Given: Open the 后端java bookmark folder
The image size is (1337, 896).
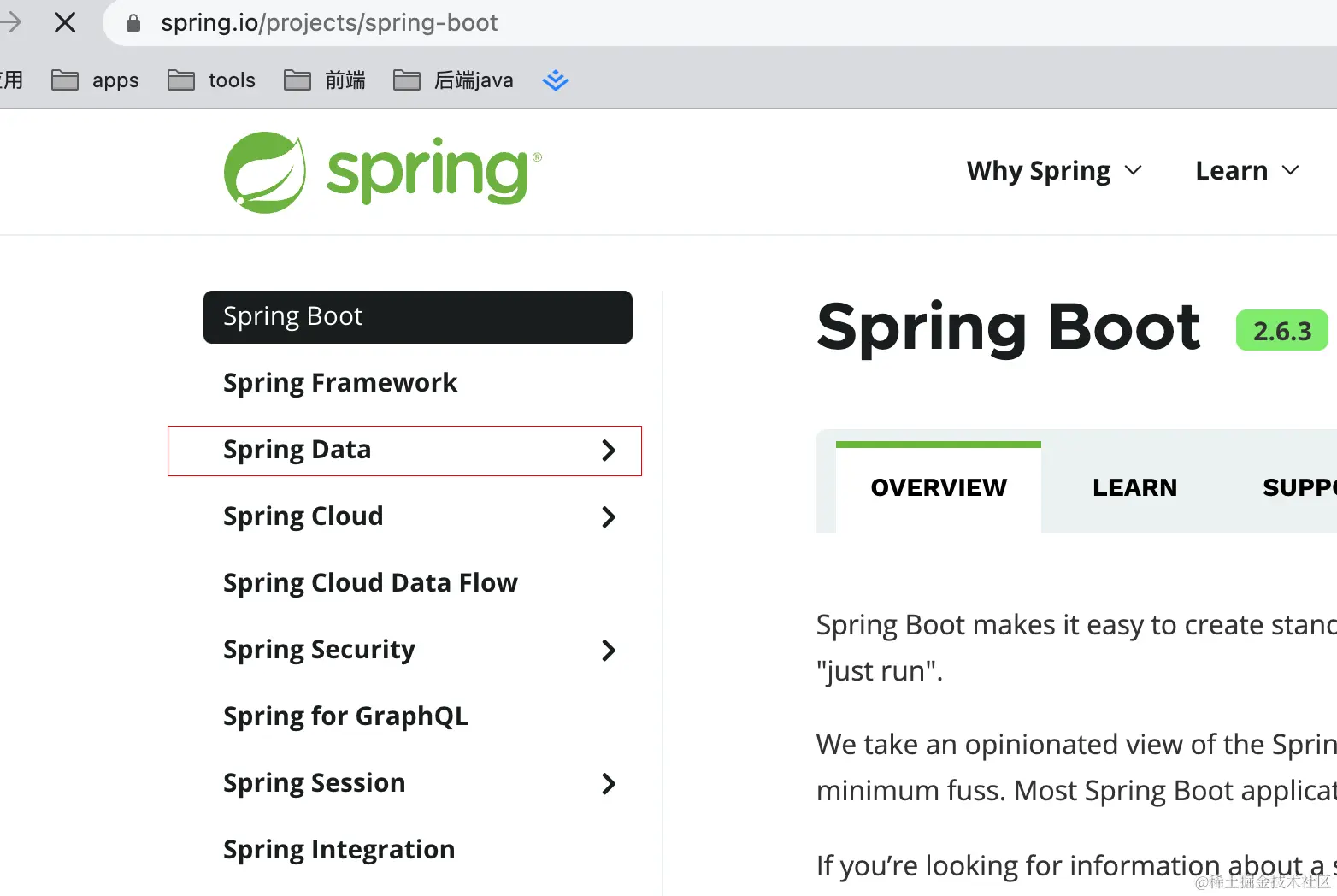Looking at the screenshot, I should (x=453, y=80).
